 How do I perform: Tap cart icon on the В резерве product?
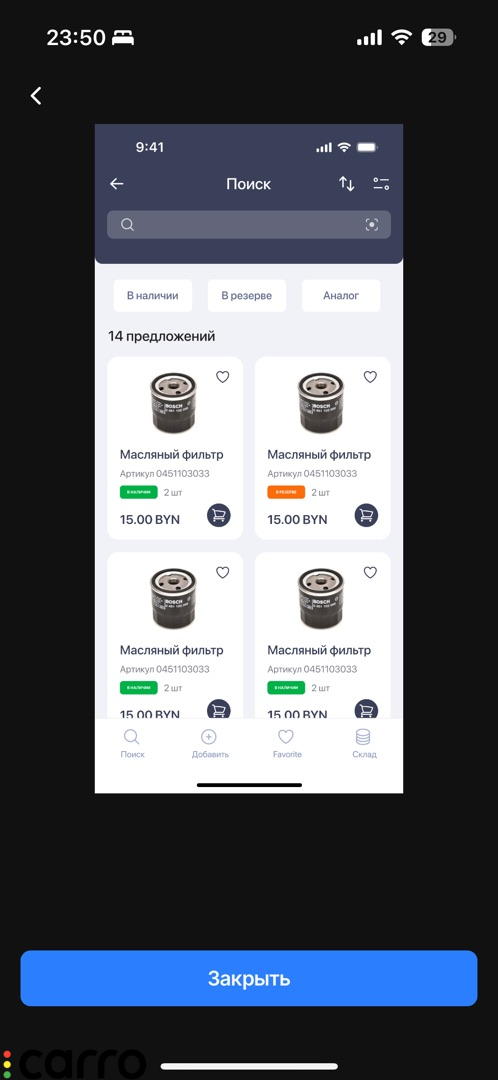coord(366,515)
